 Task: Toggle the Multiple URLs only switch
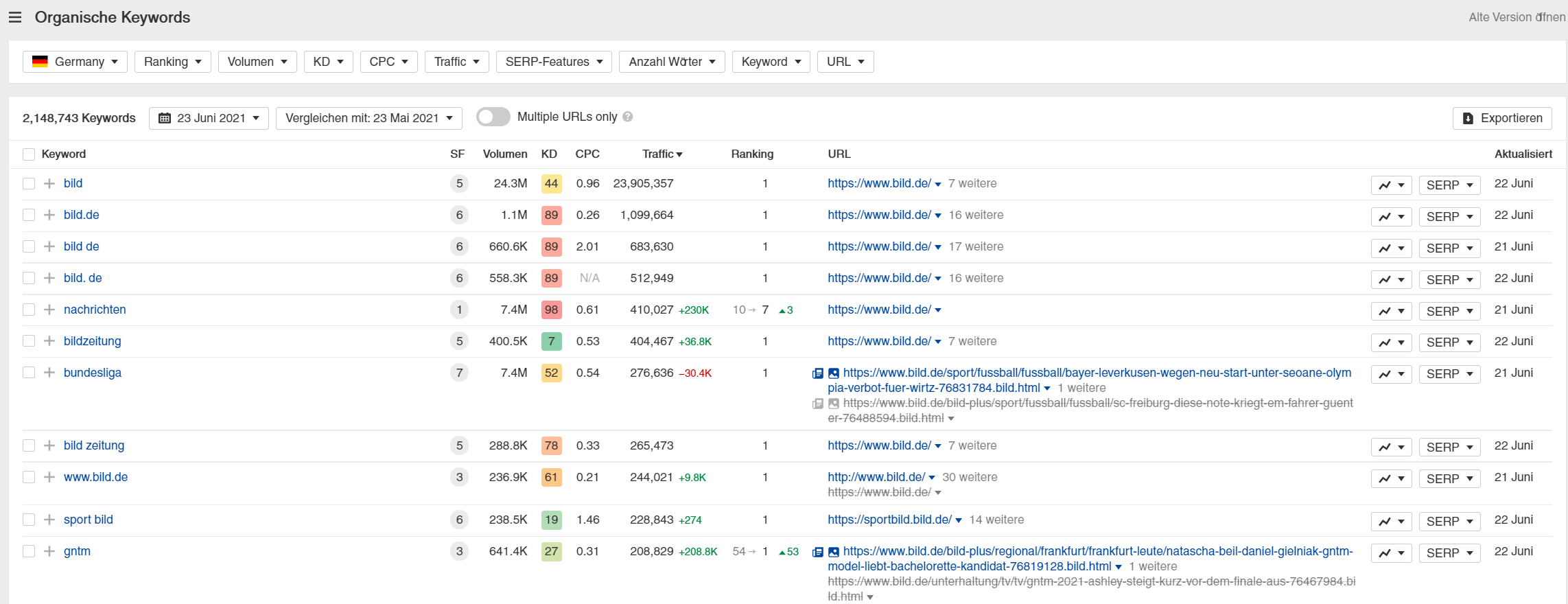[493, 117]
